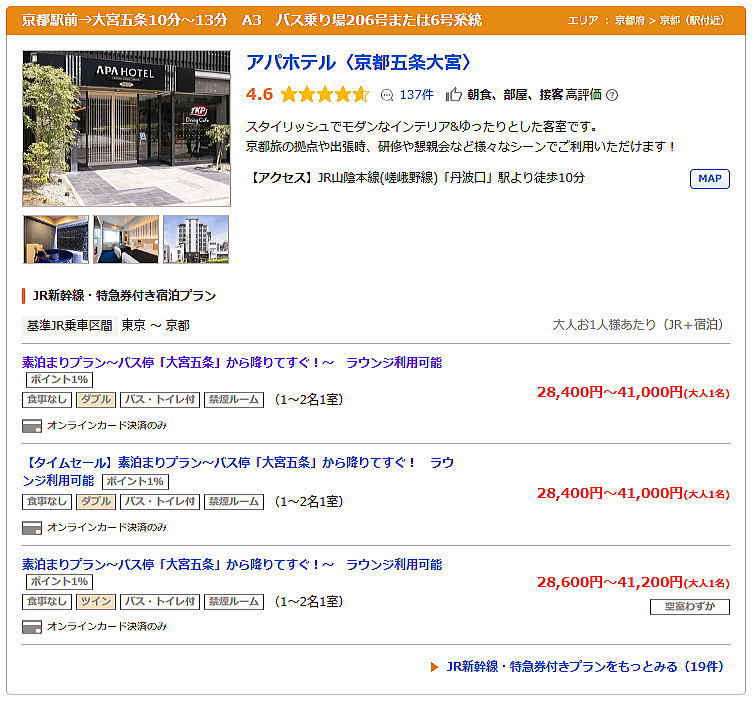Click the credit card icon in first plan
This screenshot has height=703, width=755.
pyautogui.click(x=32, y=426)
